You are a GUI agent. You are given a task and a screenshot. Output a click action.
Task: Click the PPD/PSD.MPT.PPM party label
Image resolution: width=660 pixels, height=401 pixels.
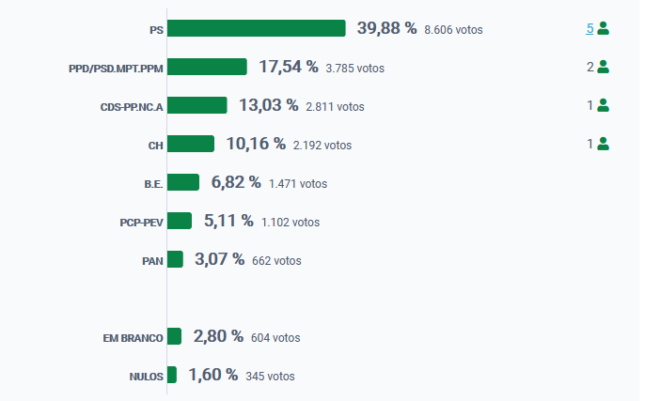(x=116, y=69)
